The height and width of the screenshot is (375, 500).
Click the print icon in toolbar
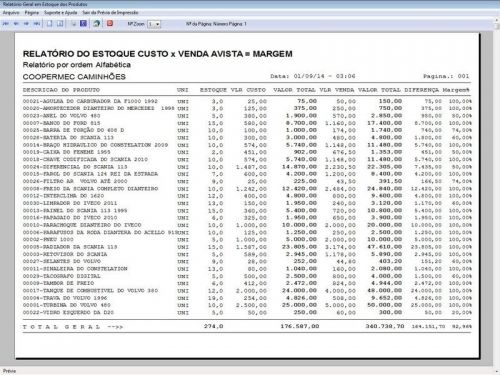(74, 24)
